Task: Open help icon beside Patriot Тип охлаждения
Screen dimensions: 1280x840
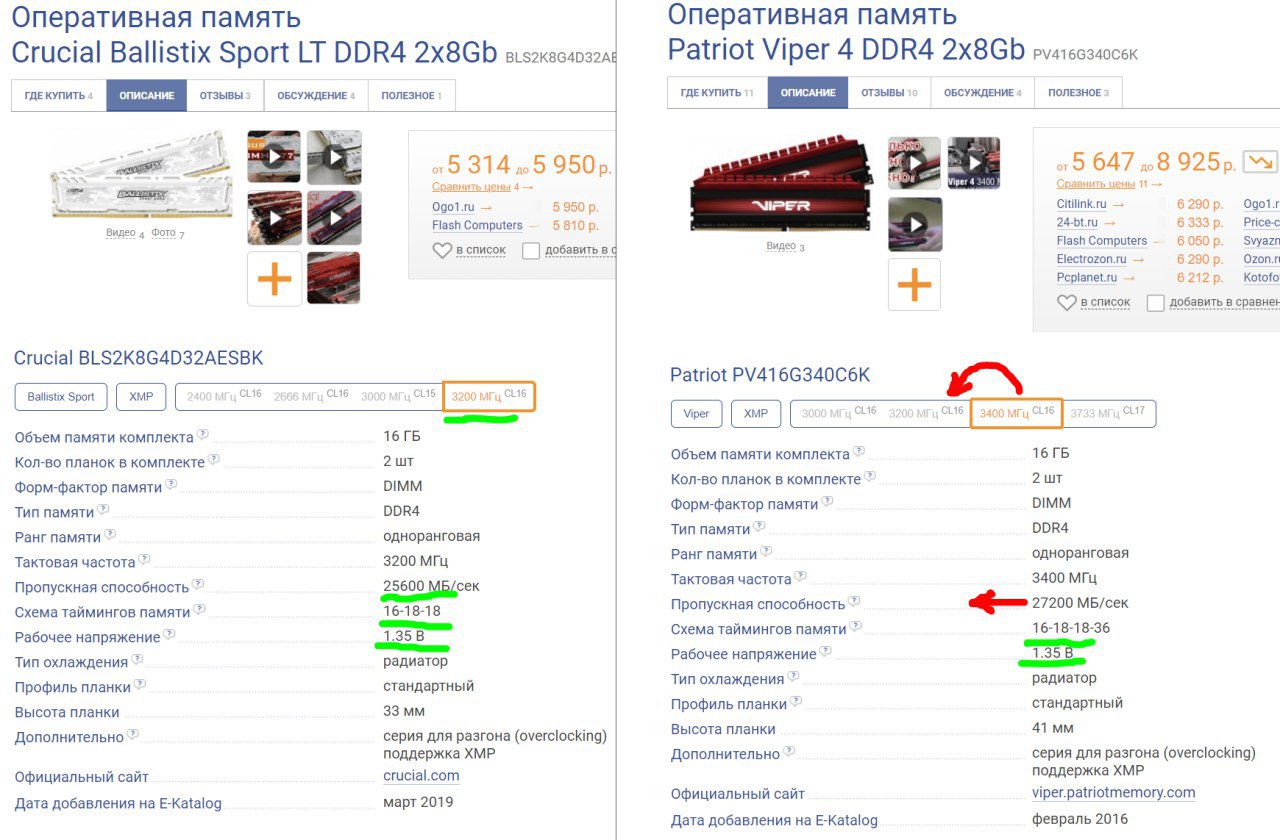Action: pyautogui.click(x=792, y=677)
